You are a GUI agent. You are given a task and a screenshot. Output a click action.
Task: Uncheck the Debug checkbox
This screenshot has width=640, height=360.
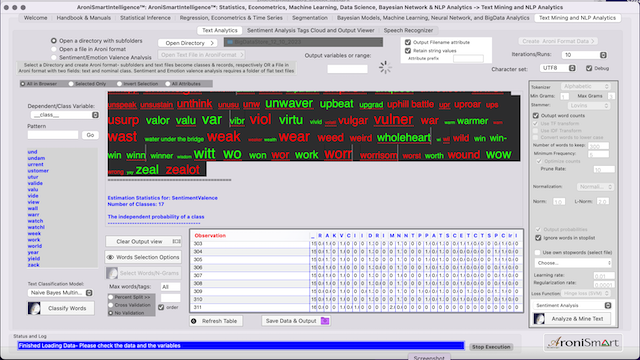click(x=589, y=68)
